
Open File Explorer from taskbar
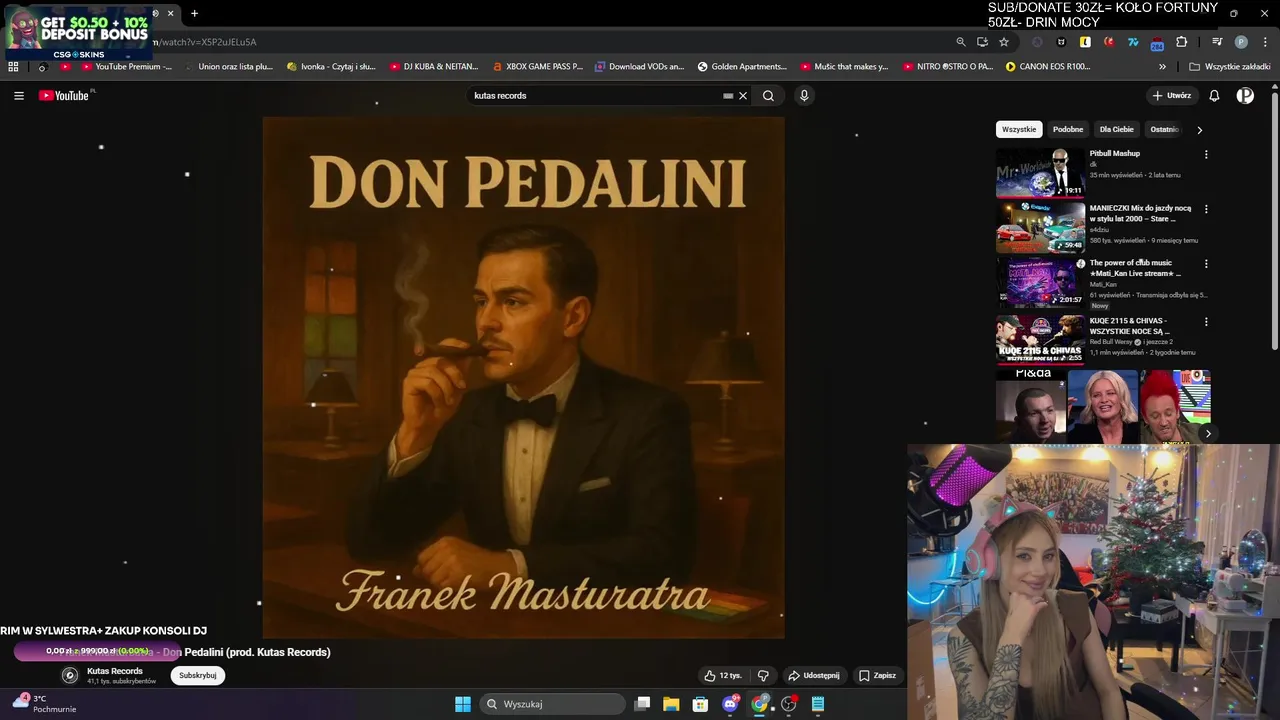point(671,704)
